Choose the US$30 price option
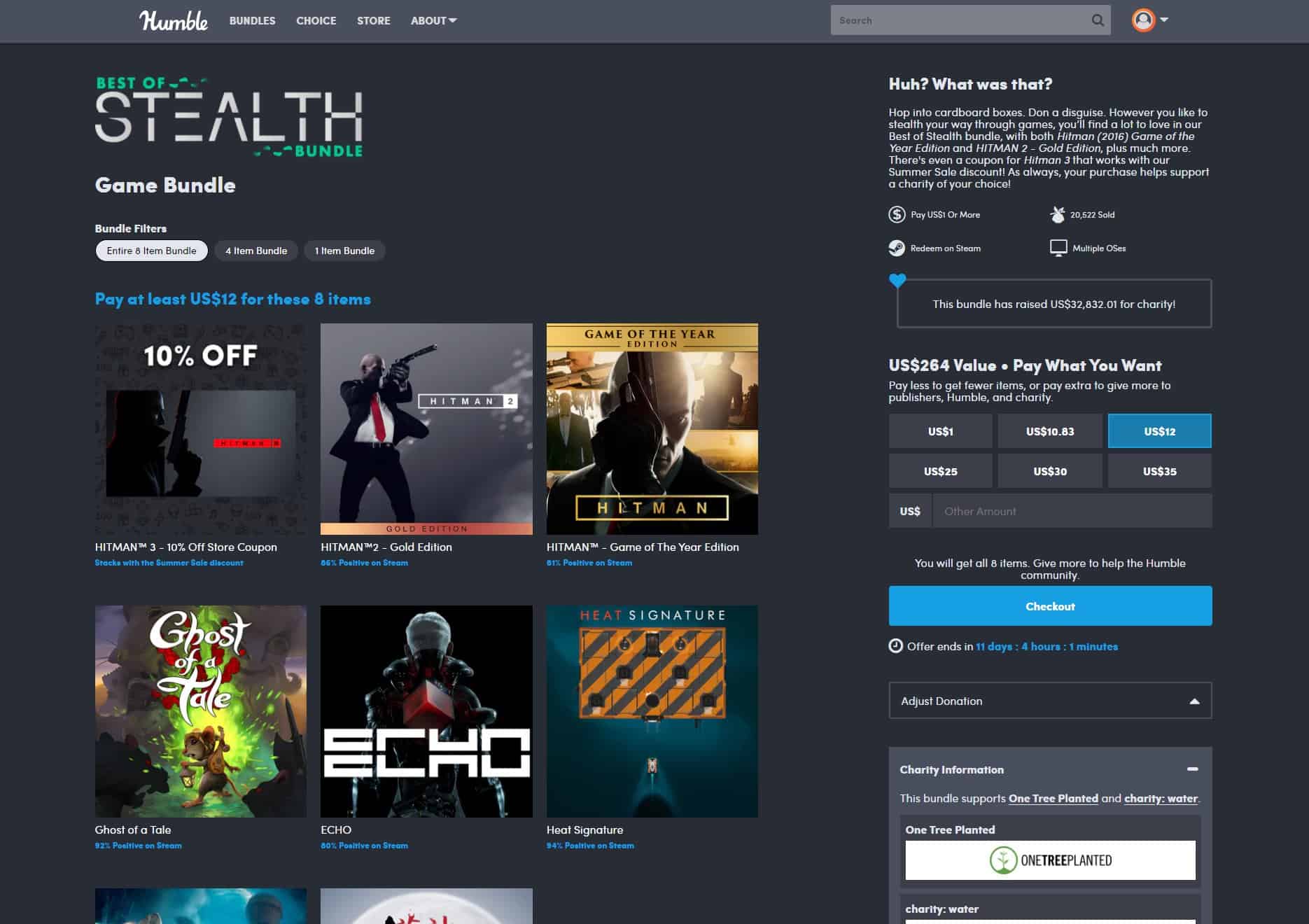 [x=1049, y=471]
